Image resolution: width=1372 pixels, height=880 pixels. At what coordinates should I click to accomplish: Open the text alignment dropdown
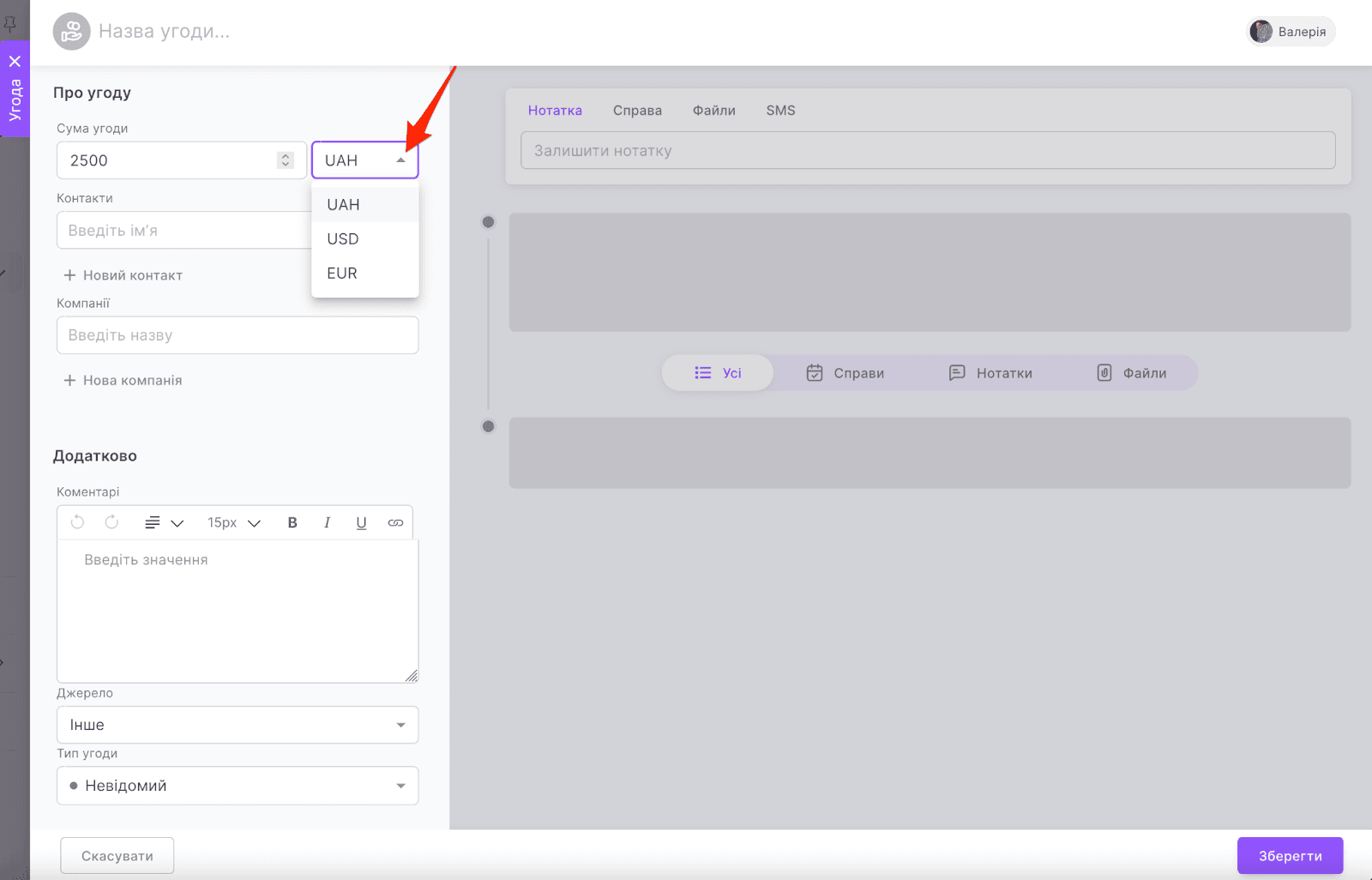coord(164,522)
